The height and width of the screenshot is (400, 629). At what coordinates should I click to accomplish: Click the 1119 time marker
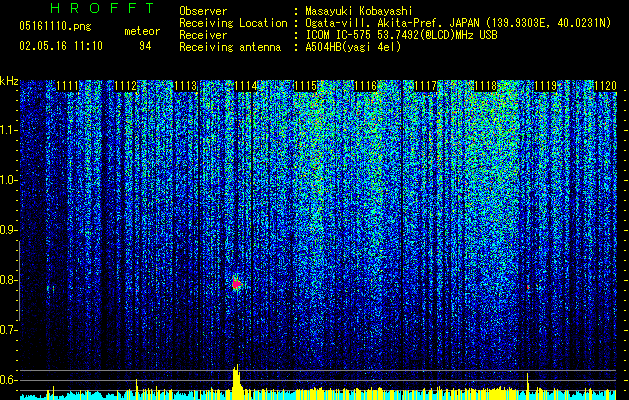coord(546,86)
